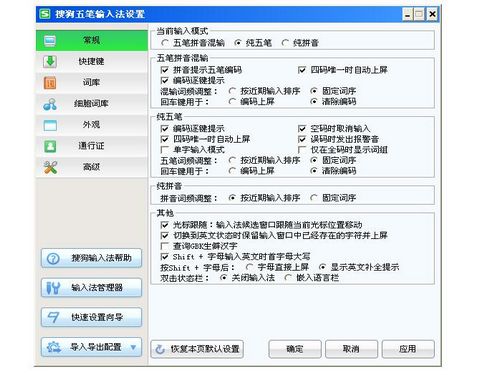500x375 pixels.
Task: Switch to the 外观 tab
Action: point(92,125)
